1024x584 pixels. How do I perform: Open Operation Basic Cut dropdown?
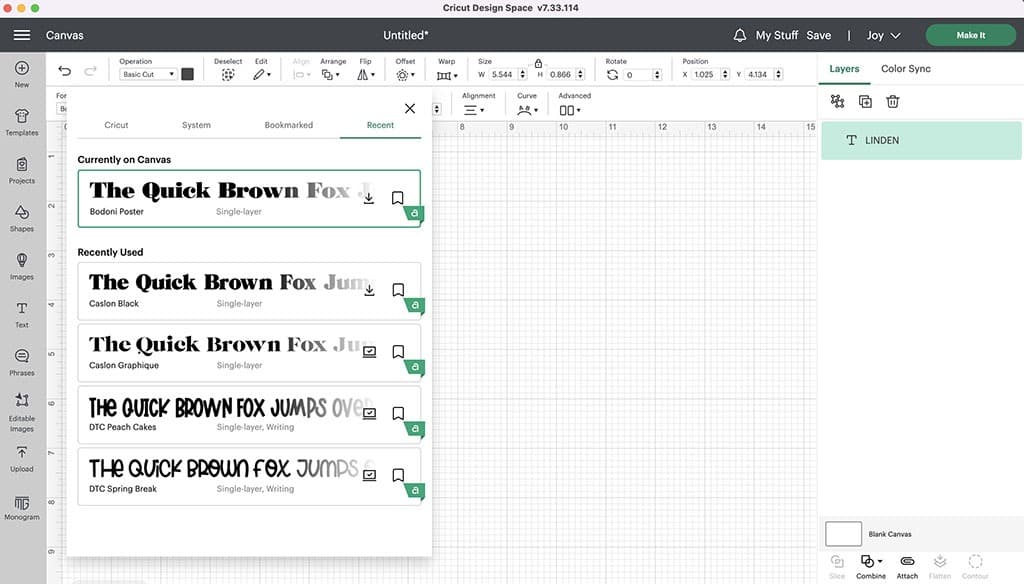[148, 74]
